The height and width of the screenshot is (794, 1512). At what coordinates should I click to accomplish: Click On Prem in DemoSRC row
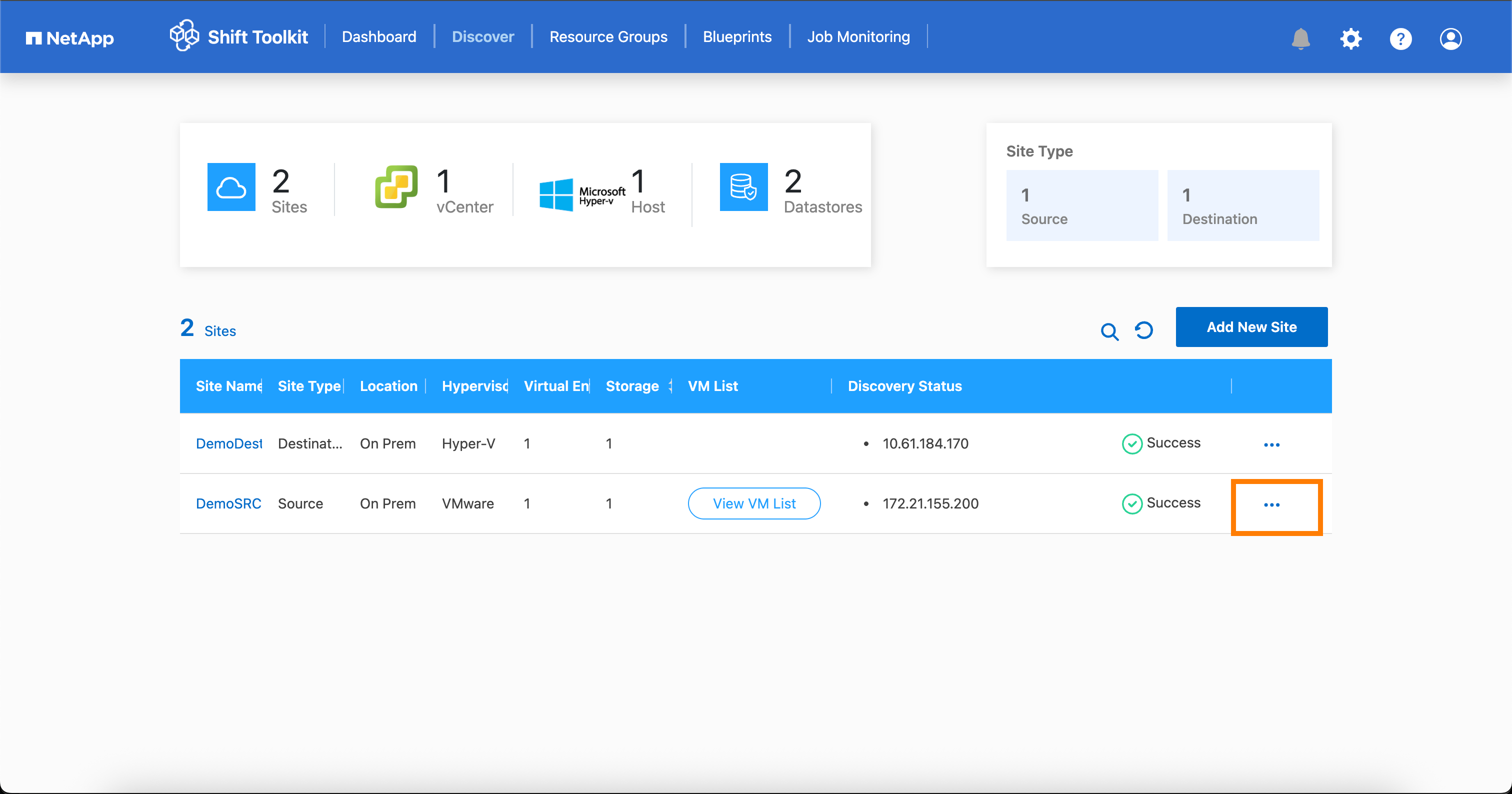(x=388, y=503)
